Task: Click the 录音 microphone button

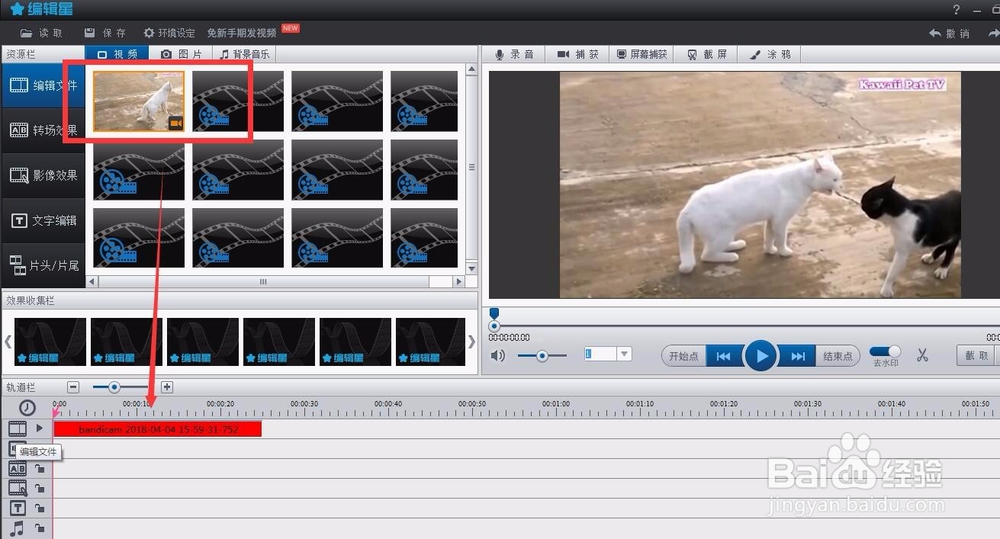Action: click(514, 54)
